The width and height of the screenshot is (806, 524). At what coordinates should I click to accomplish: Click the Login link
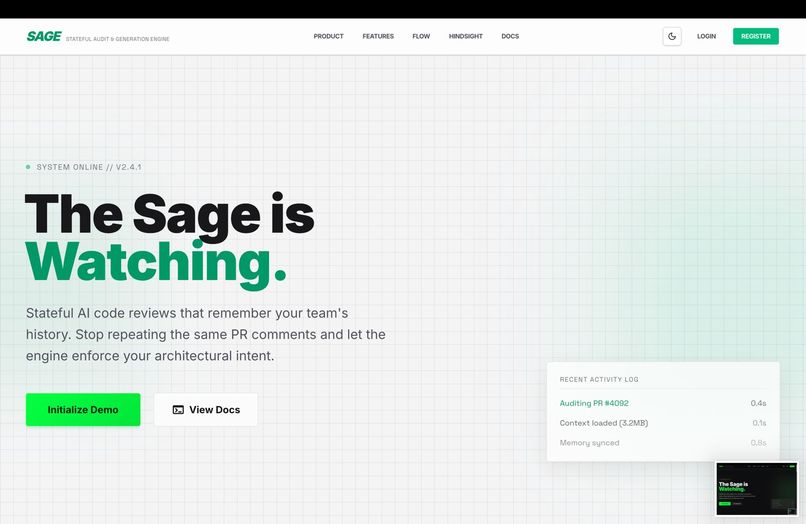click(x=706, y=37)
